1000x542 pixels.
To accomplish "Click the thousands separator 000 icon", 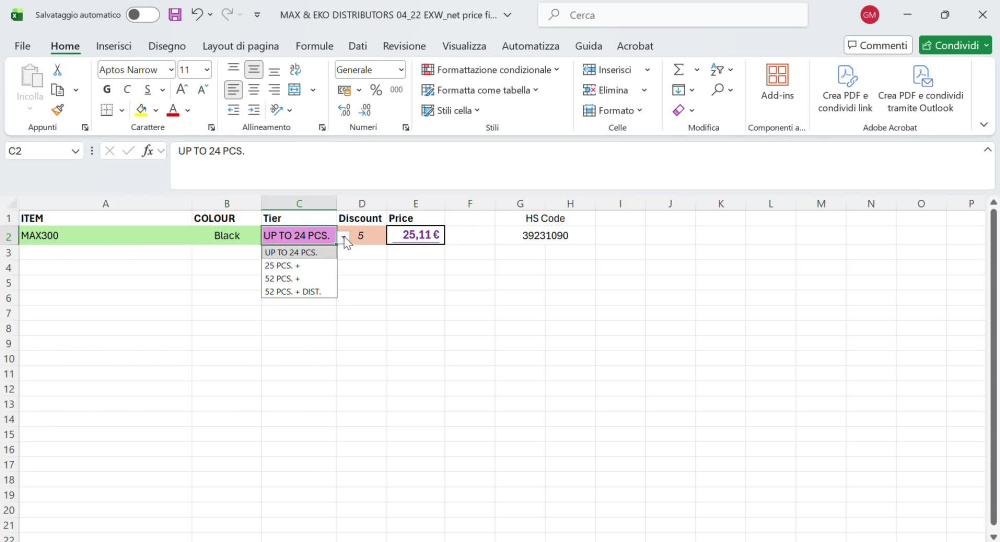I will tap(397, 90).
